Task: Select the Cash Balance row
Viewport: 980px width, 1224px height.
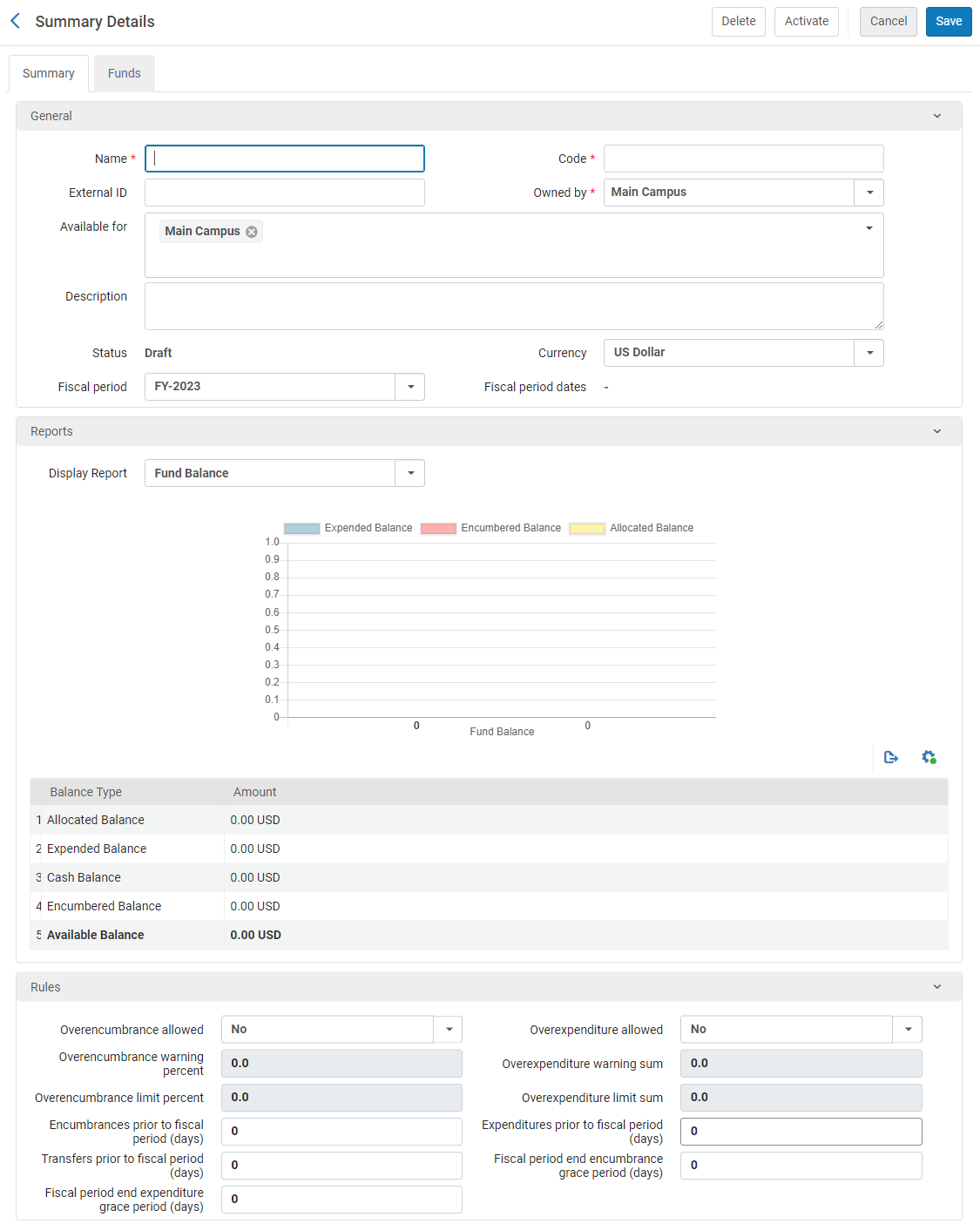Action: click(489, 877)
